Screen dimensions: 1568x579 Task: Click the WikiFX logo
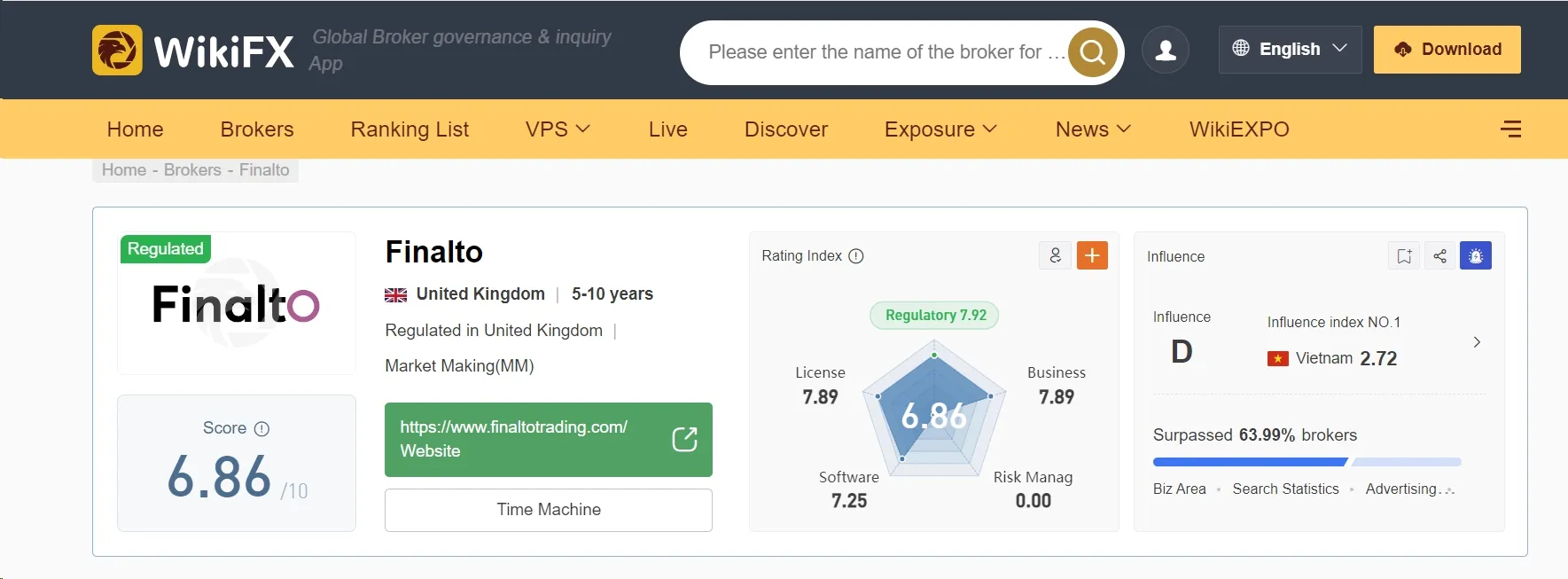pos(193,51)
